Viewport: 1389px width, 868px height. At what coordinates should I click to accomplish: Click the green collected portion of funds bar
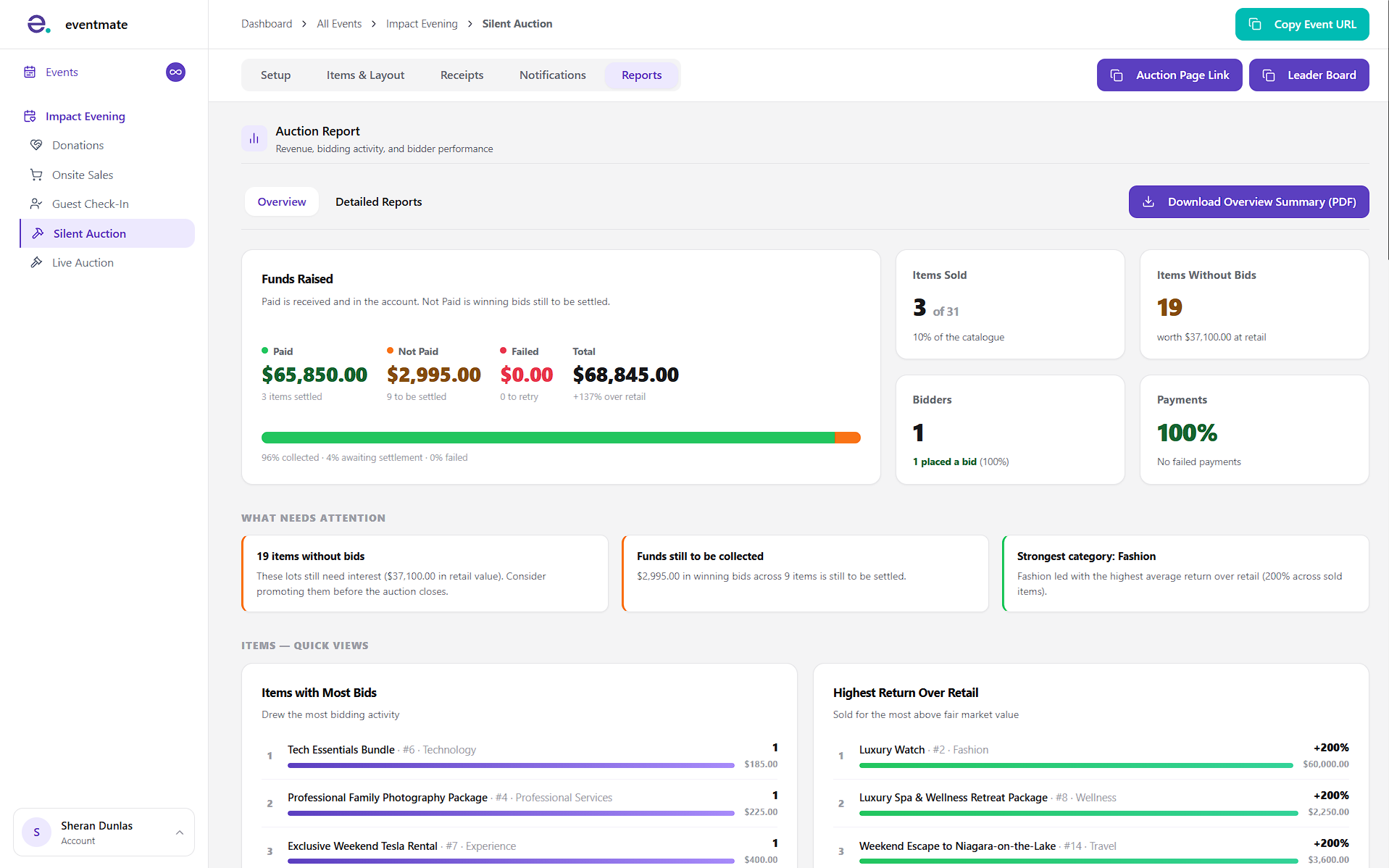click(x=548, y=438)
